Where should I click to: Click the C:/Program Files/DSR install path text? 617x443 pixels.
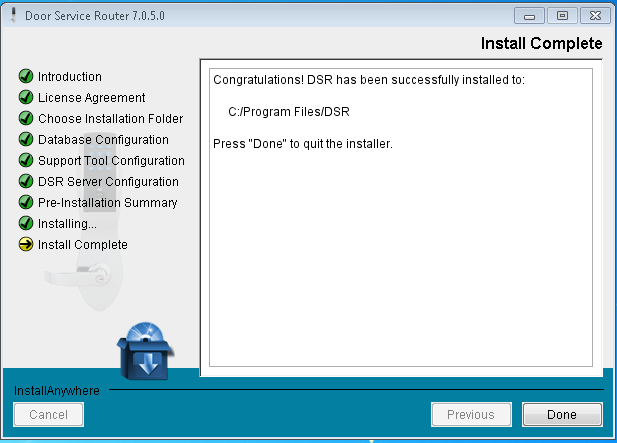289,112
